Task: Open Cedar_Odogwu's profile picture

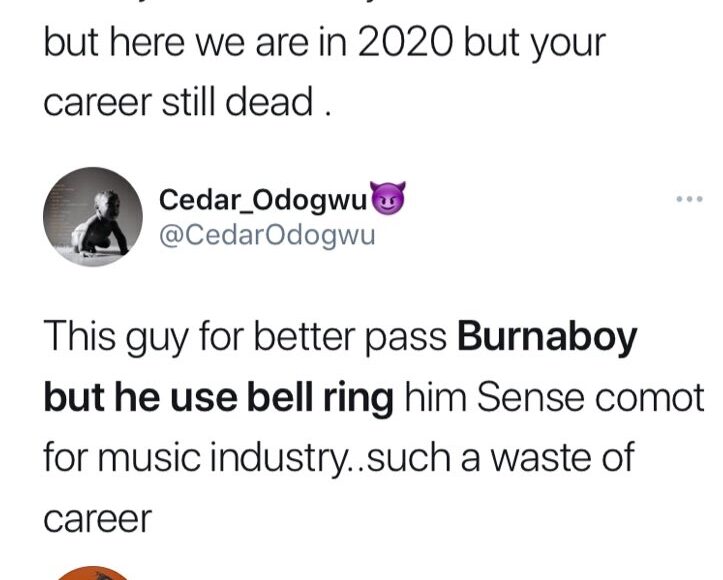Action: (x=92, y=215)
